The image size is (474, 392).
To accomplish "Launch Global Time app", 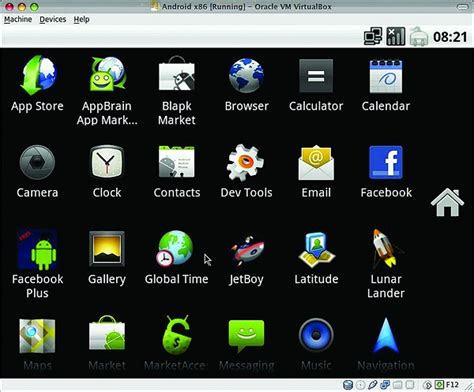I will pyautogui.click(x=177, y=257).
